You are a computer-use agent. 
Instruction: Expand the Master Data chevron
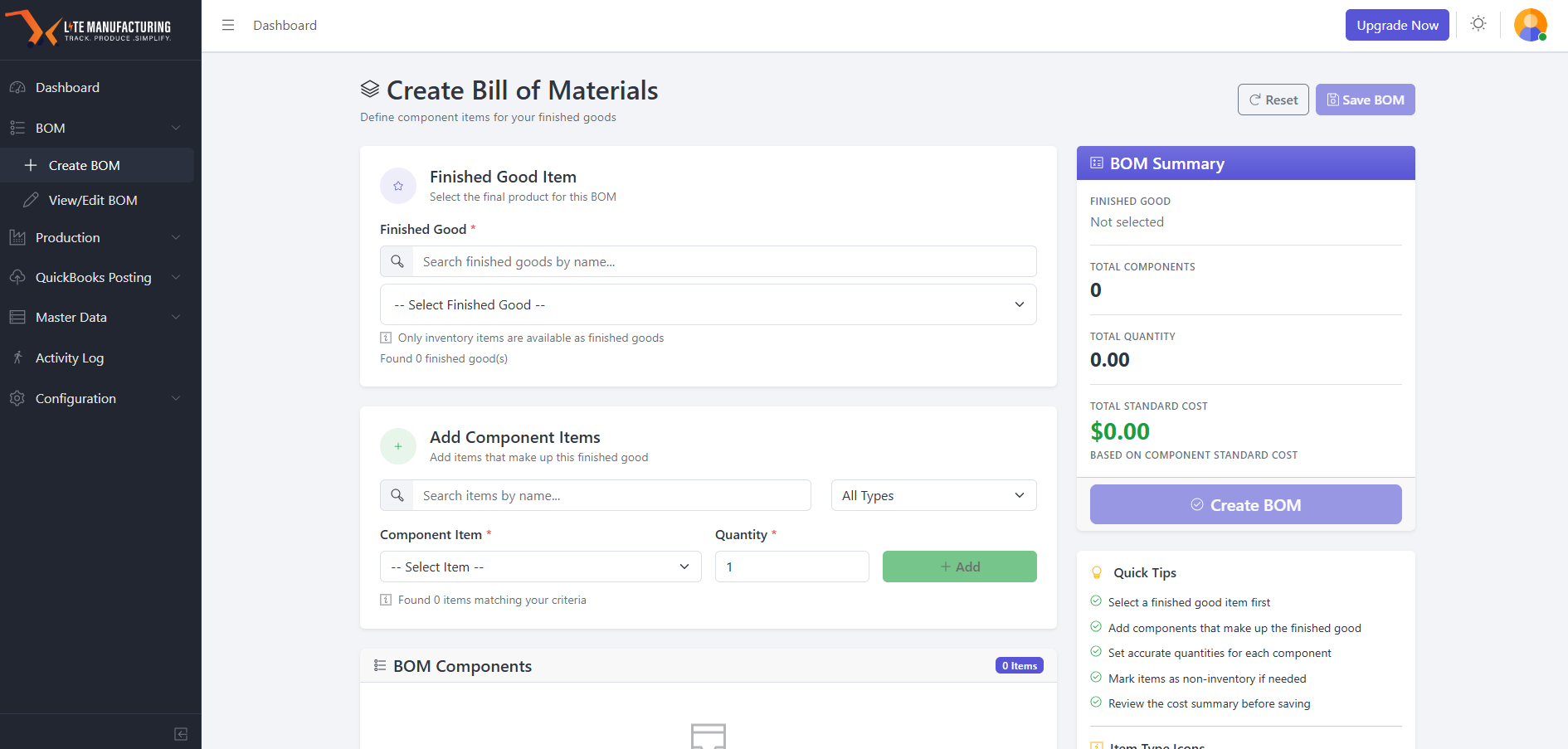(176, 317)
